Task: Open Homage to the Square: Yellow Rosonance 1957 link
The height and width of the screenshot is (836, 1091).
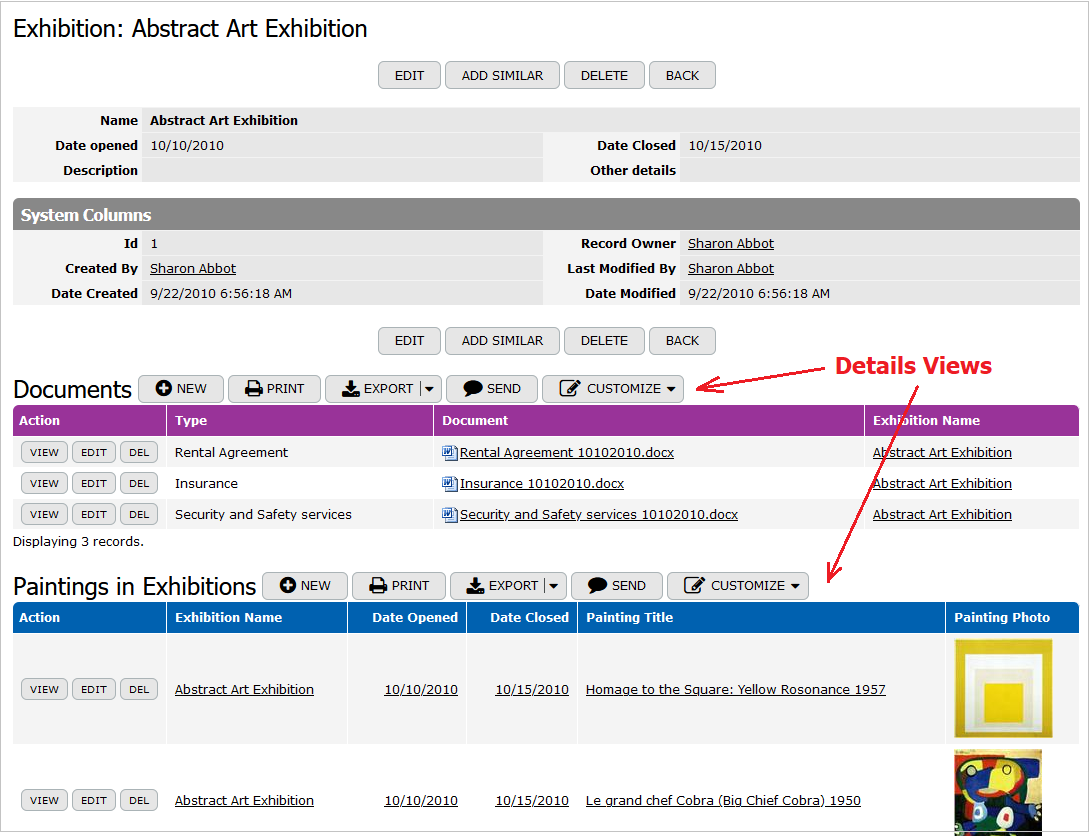Action: [735, 689]
